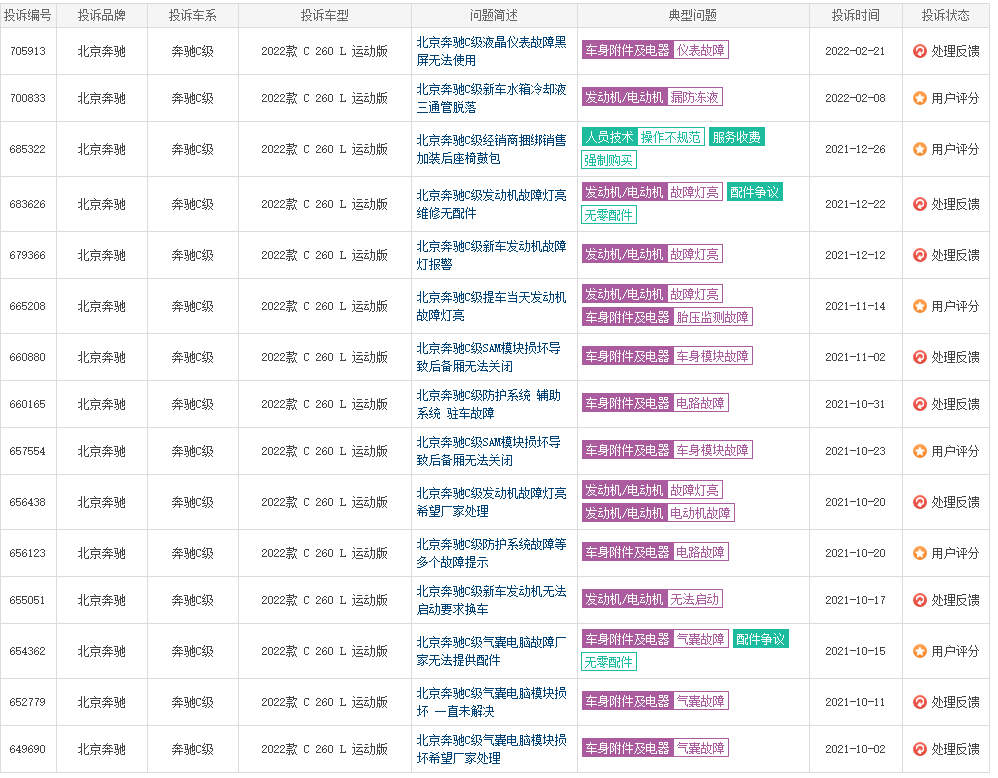Viewport: 998px width, 778px height.
Task: Open complaint 新车发动机无法启动要求换车
Action: click(491, 600)
